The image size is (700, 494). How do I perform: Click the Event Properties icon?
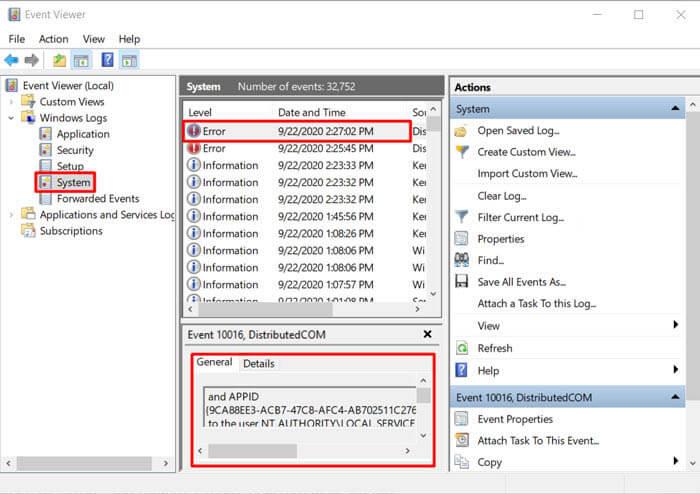462,419
